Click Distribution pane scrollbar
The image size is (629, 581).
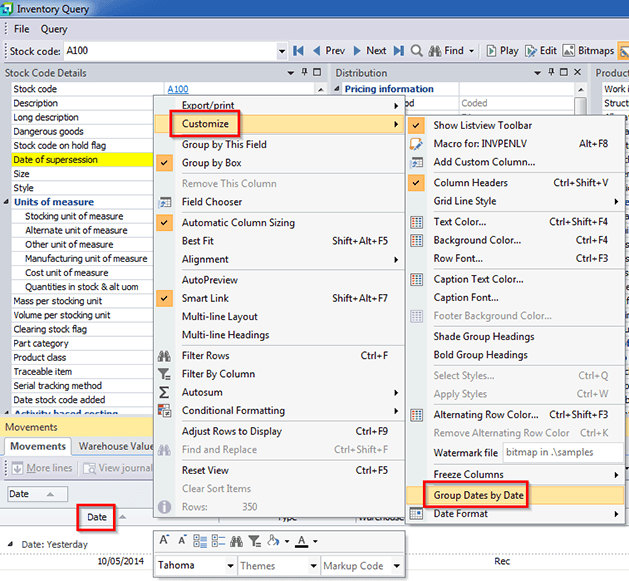point(580,105)
